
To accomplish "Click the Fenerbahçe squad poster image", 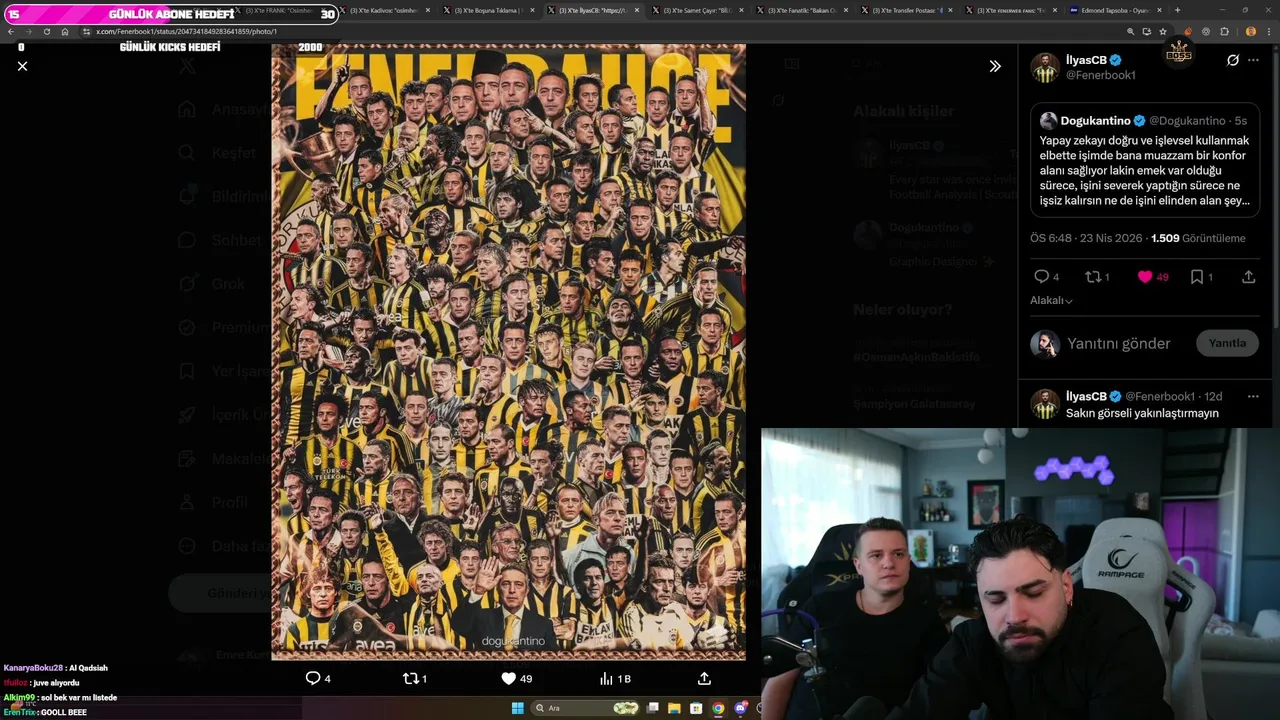I will (508, 351).
